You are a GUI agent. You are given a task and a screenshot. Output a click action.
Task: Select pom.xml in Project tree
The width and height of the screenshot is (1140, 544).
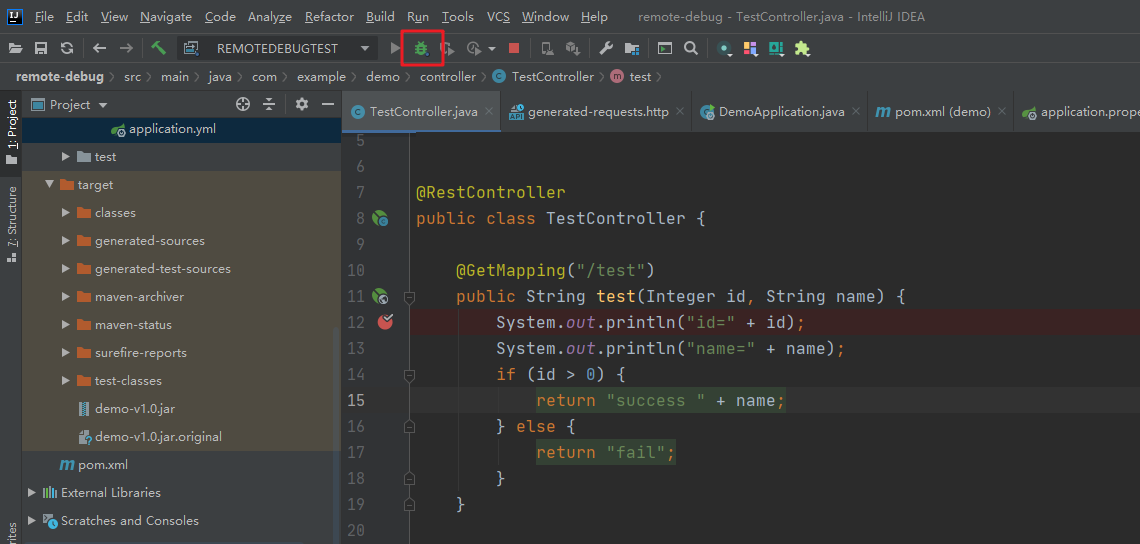coord(93,465)
